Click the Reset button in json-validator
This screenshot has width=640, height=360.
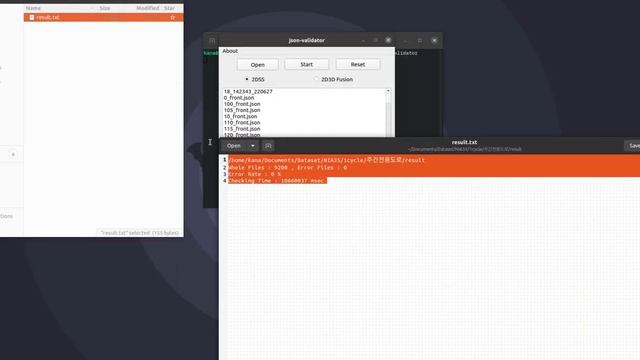358,64
